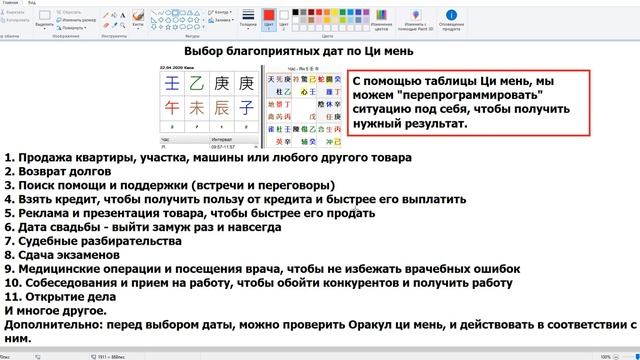Open the Rotate (Повернуть) dropdown
This screenshot has width=640, height=360.
[72, 28]
